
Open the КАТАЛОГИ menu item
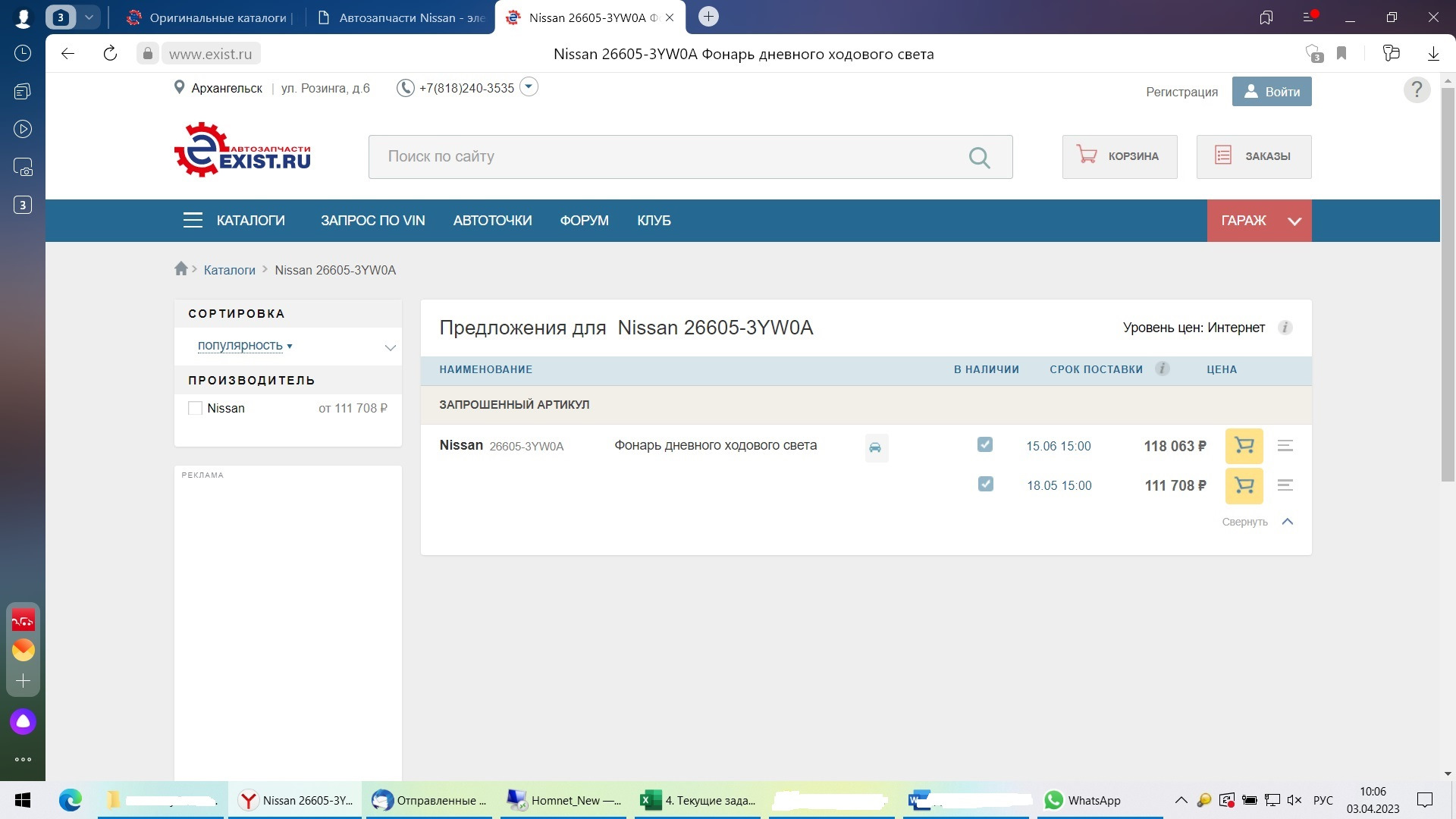point(251,220)
